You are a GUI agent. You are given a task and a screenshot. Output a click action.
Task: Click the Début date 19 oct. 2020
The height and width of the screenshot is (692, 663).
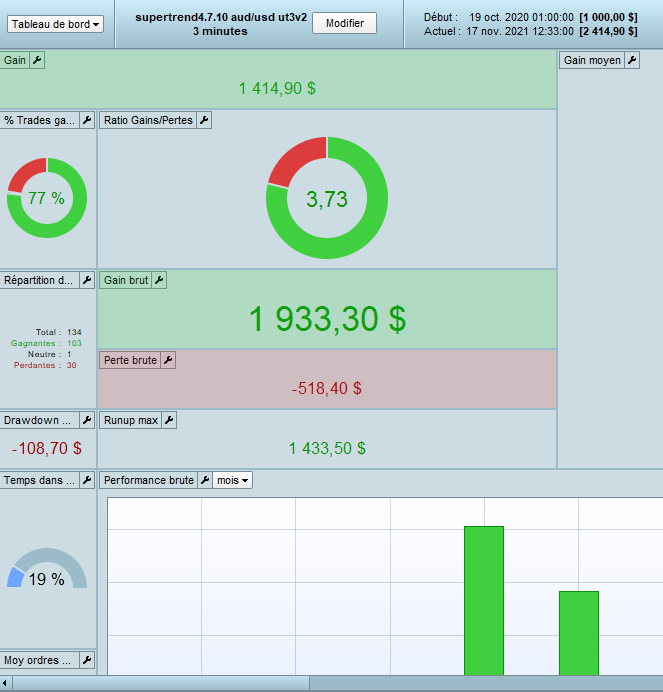521,17
